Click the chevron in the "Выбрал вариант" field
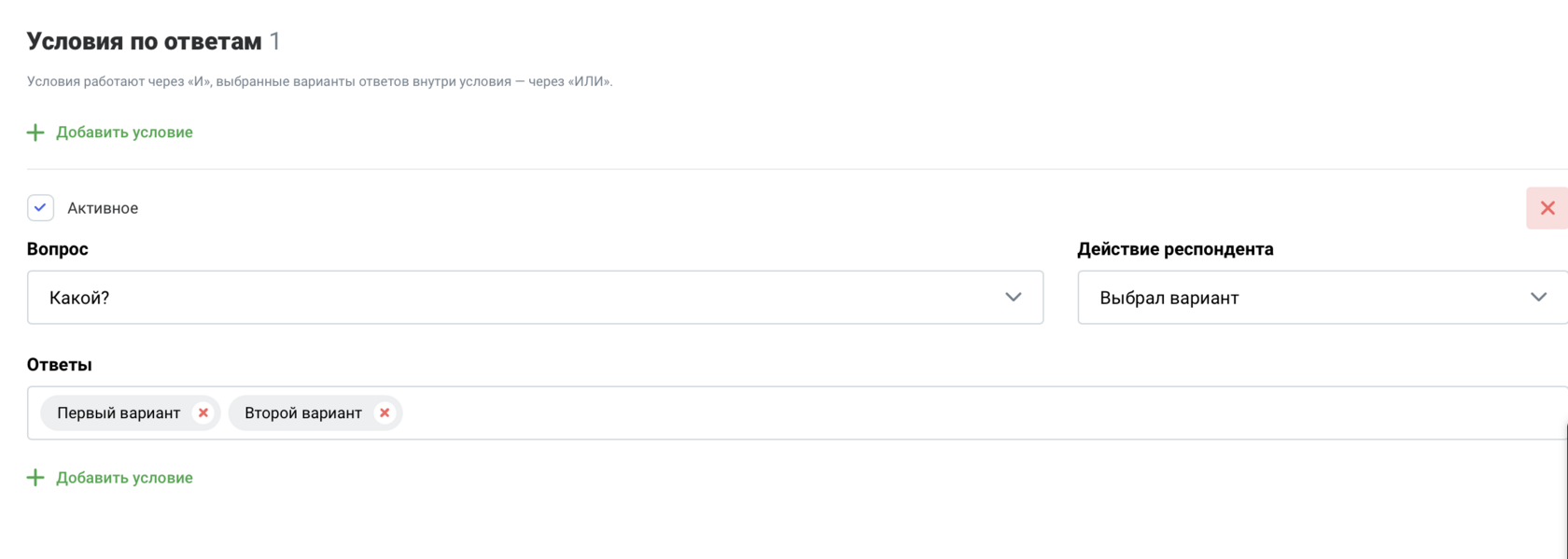 point(1538,298)
